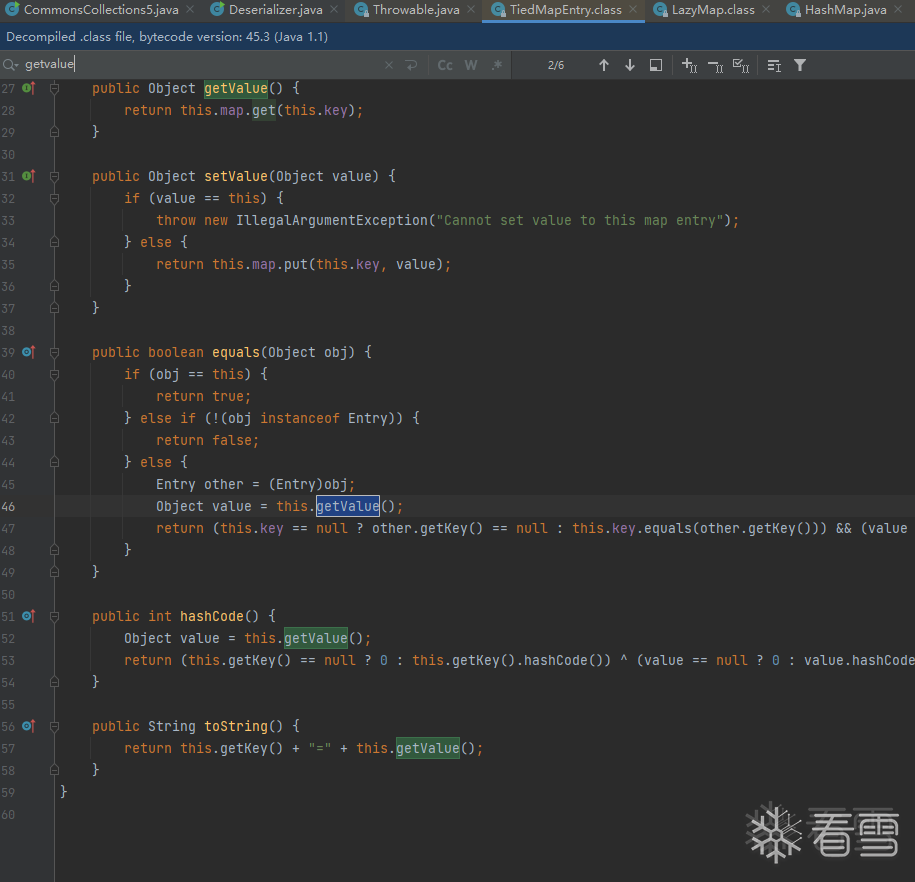The height and width of the screenshot is (882, 915).
Task: Close the Throwable.java tab
Action: click(x=471, y=10)
